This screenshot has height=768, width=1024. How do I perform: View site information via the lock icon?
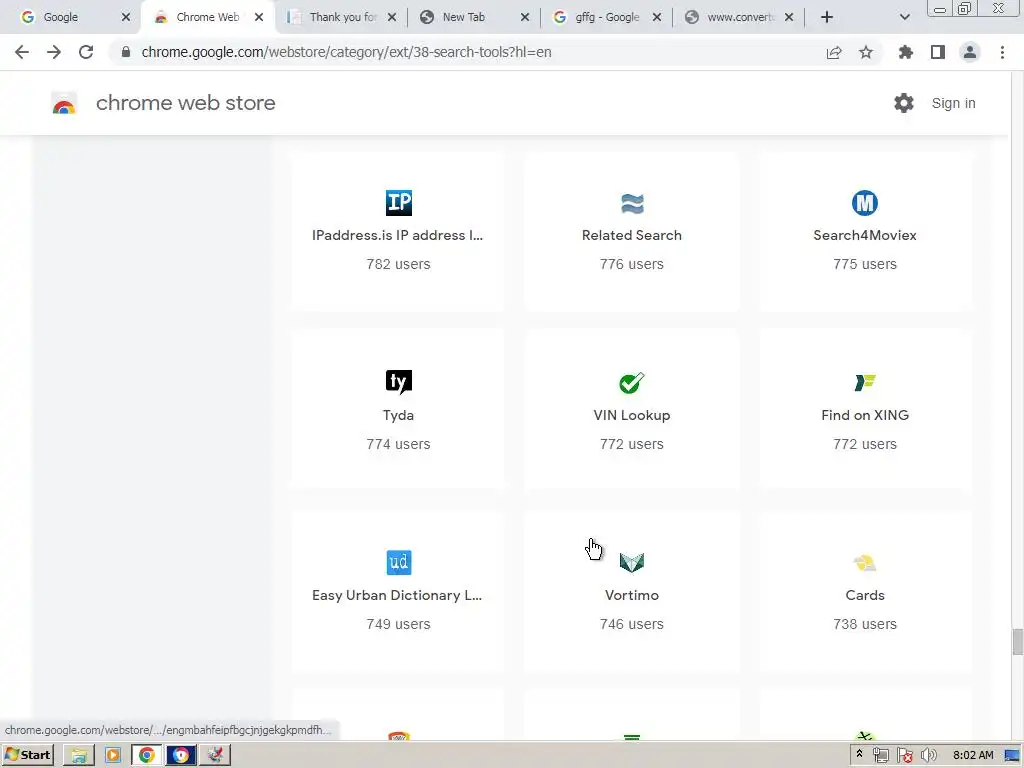pyautogui.click(x=126, y=52)
